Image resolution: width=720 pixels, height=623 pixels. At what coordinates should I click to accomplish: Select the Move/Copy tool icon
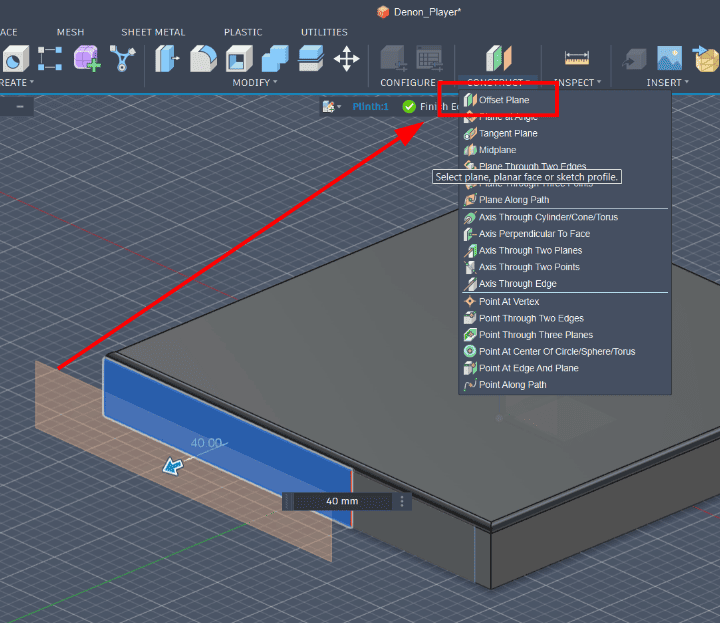(x=346, y=58)
